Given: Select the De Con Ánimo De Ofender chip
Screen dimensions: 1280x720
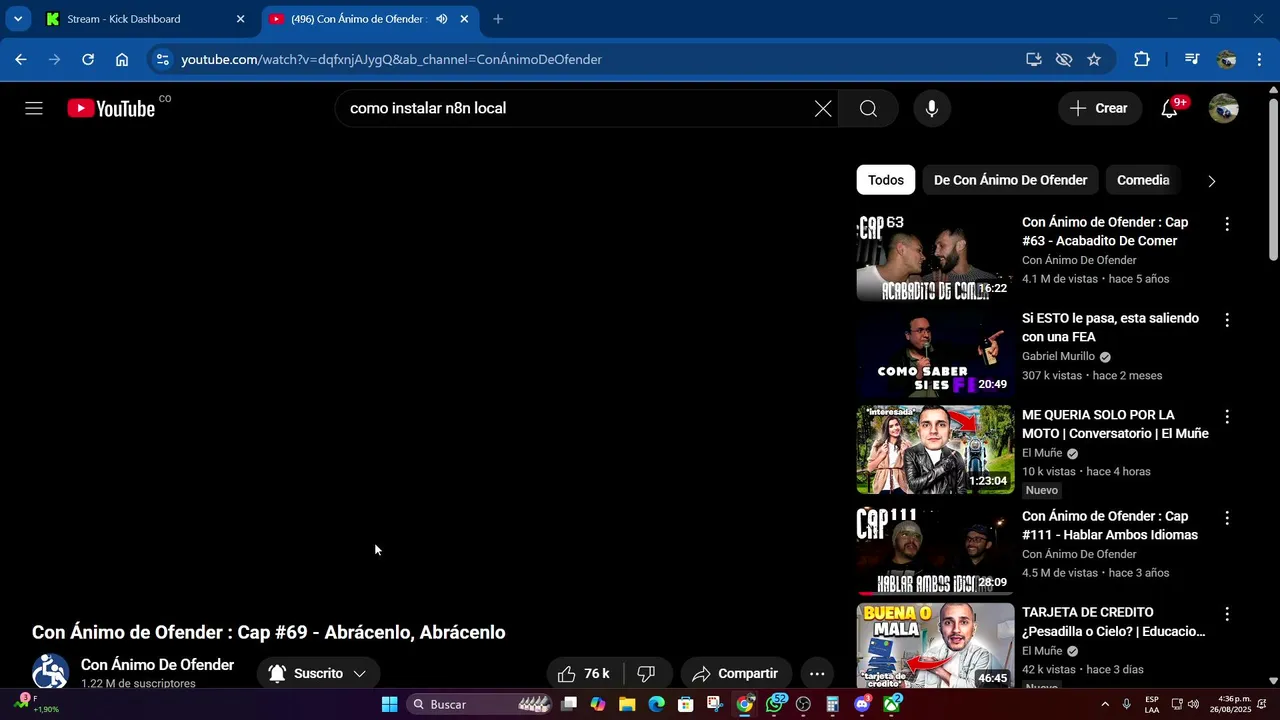Looking at the screenshot, I should 1010,180.
